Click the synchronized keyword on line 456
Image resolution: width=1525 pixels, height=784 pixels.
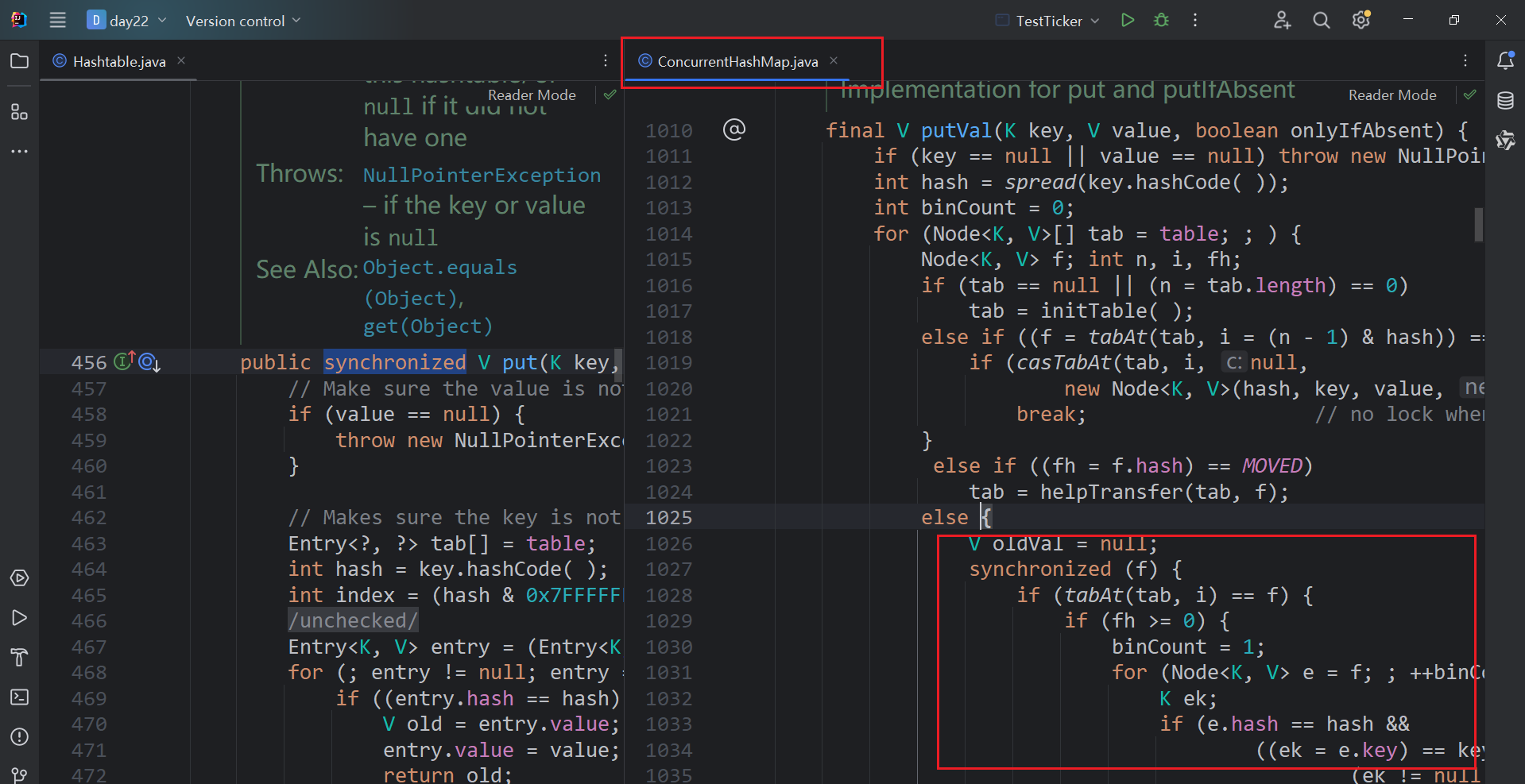point(394,362)
